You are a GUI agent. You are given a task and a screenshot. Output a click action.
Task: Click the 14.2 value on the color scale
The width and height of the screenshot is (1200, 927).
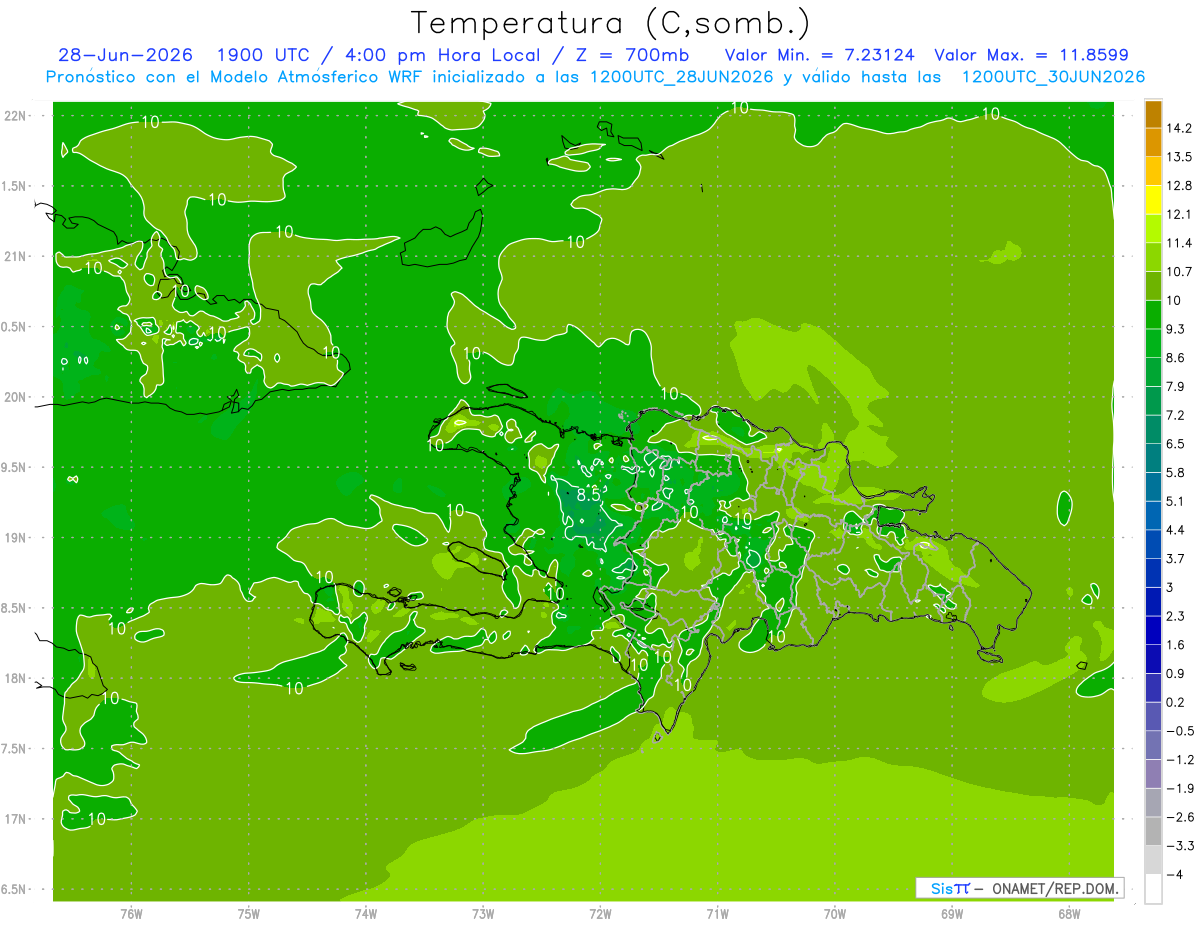pos(1178,128)
